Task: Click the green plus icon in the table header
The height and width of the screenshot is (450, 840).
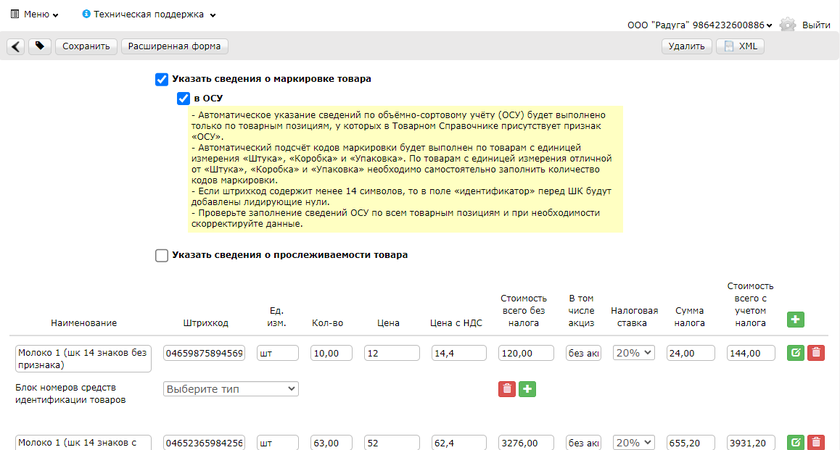Action: (796, 319)
